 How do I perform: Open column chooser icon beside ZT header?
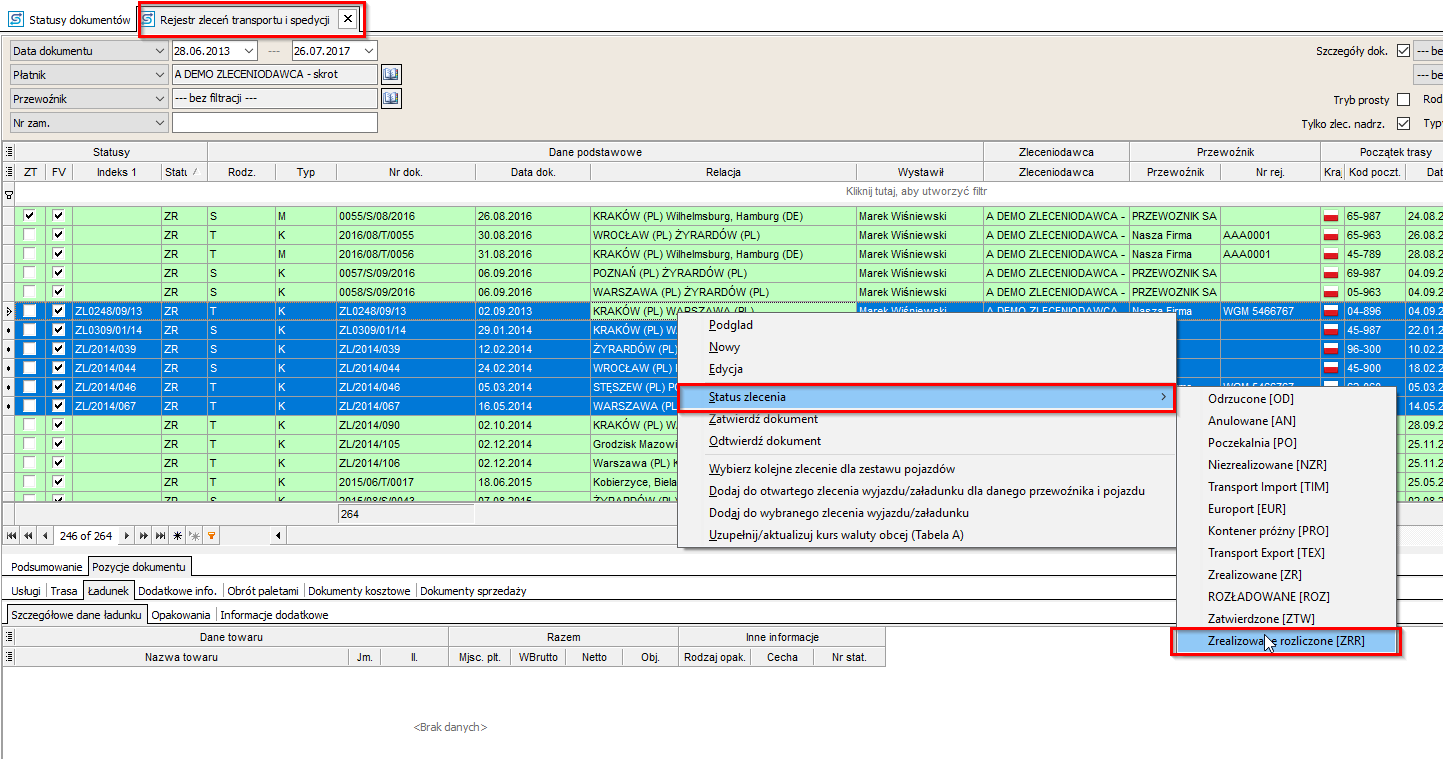[9, 172]
